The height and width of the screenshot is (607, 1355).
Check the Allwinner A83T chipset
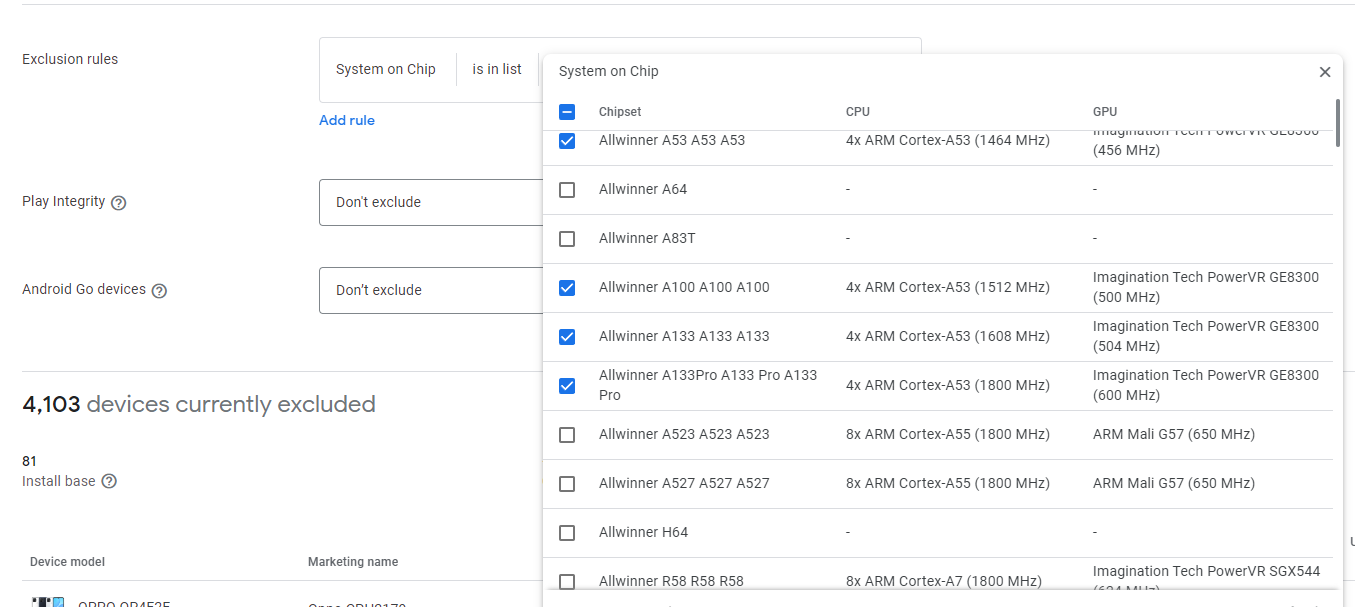click(x=567, y=238)
